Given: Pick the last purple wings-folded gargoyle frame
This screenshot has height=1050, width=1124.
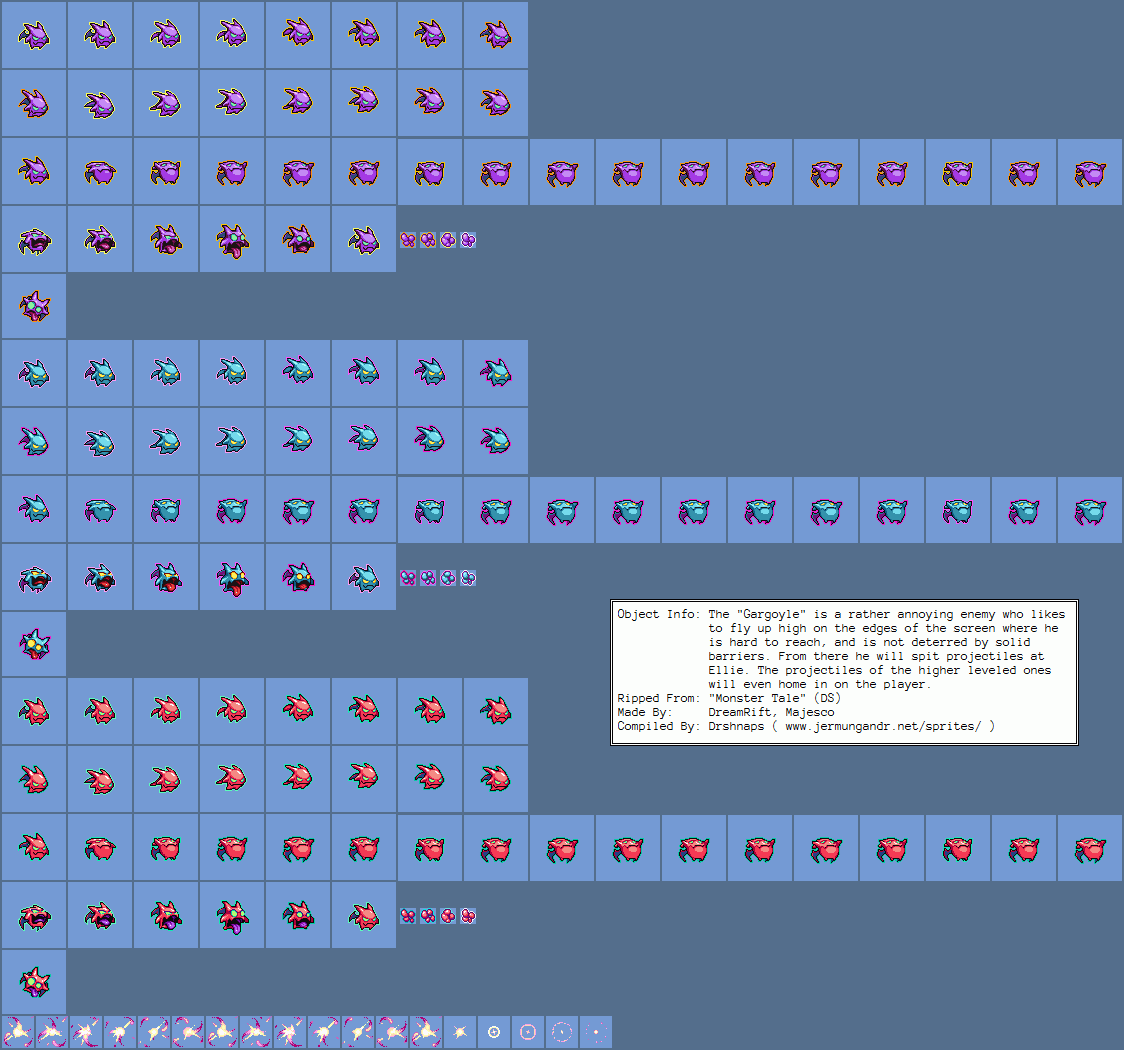Looking at the screenshot, I should tap(1090, 172).
